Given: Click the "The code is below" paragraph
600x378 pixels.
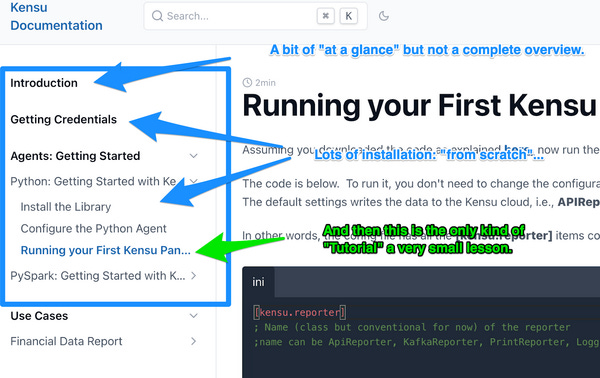Looking at the screenshot, I should [x=421, y=184].
